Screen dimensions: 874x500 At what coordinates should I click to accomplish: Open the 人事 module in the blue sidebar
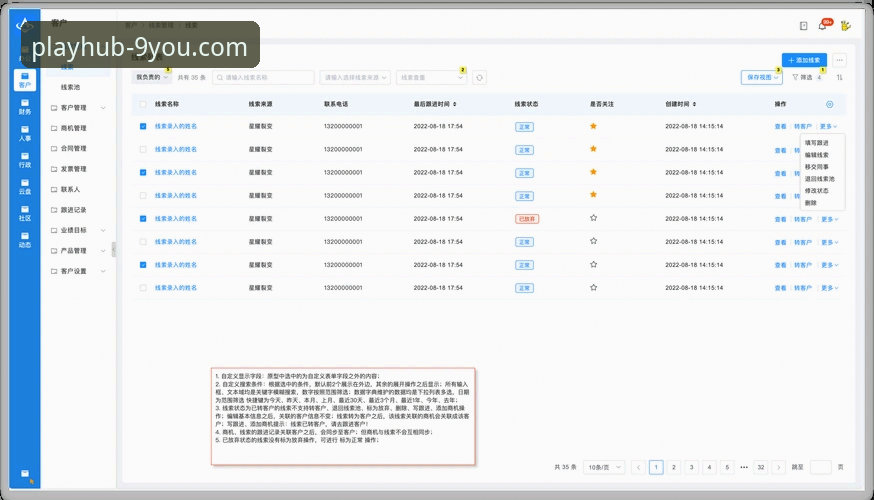point(25,133)
